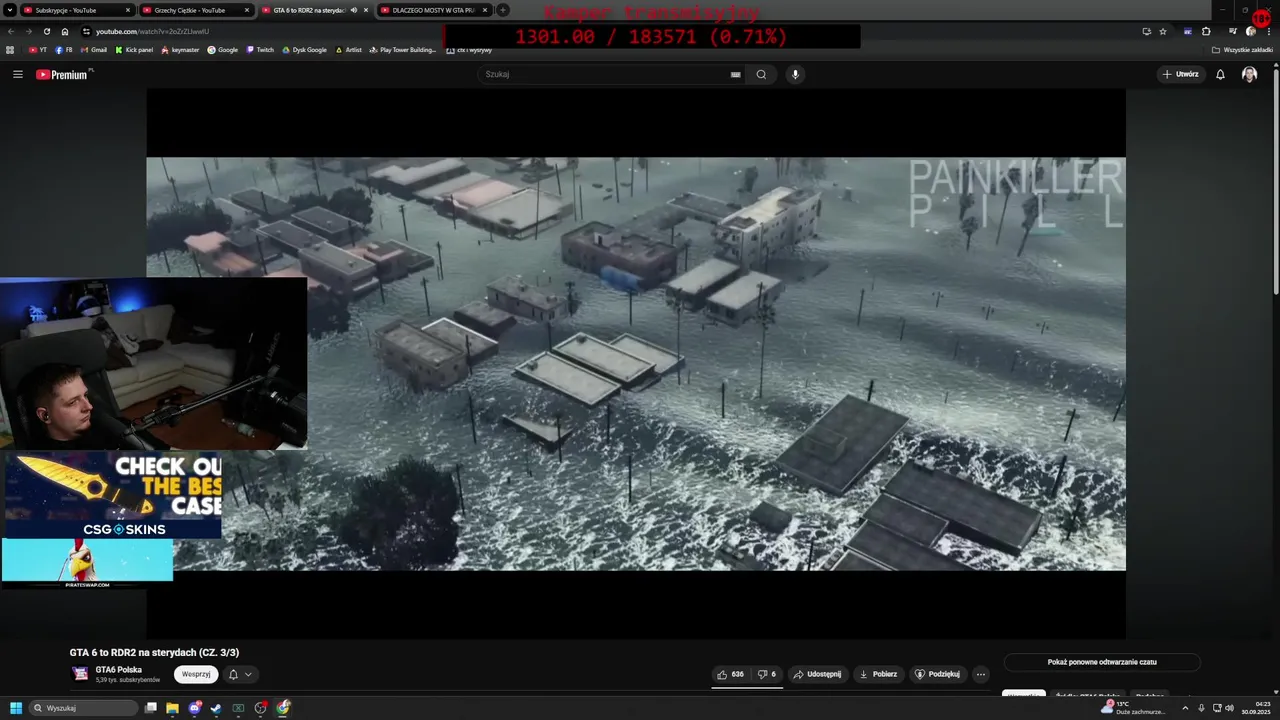Click Udostępnij share button
The height and width of the screenshot is (720, 1280).
coord(817,674)
